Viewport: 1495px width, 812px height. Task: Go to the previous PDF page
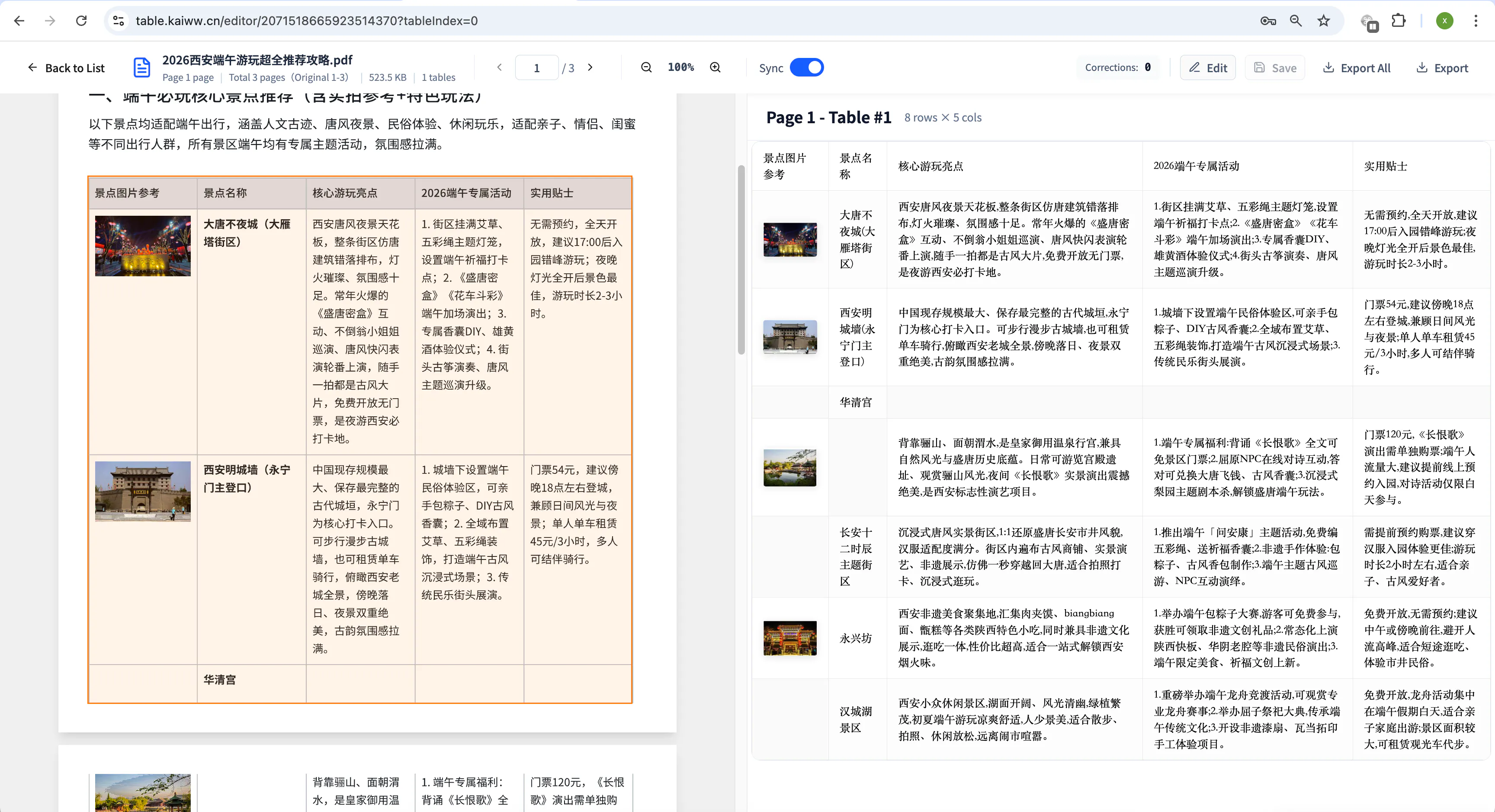(500, 67)
